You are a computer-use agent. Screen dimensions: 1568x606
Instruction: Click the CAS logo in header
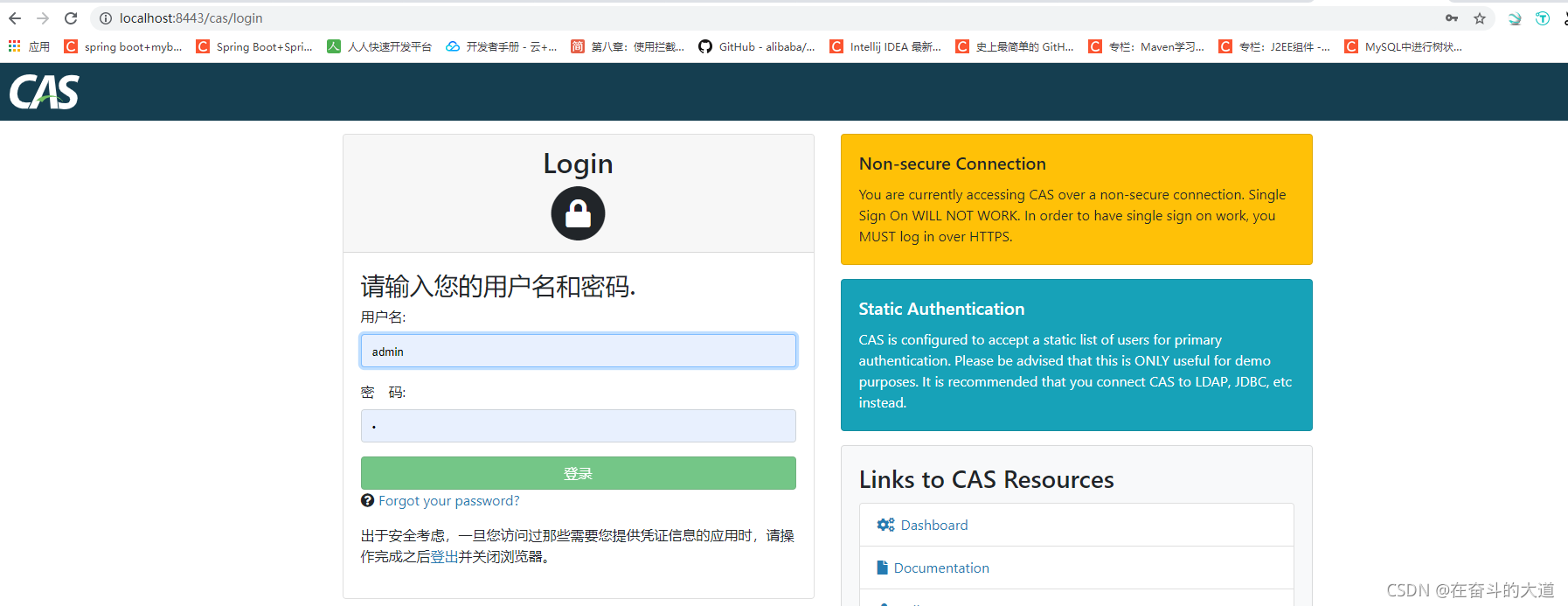pyautogui.click(x=44, y=92)
